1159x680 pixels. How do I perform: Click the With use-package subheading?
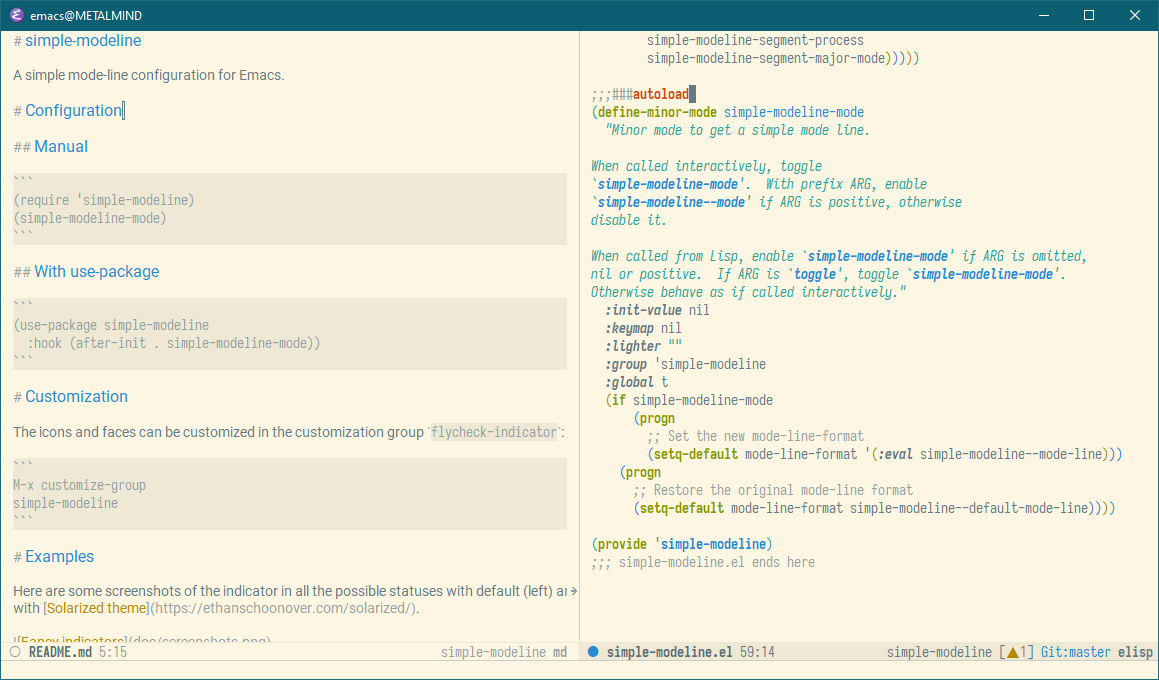point(96,271)
